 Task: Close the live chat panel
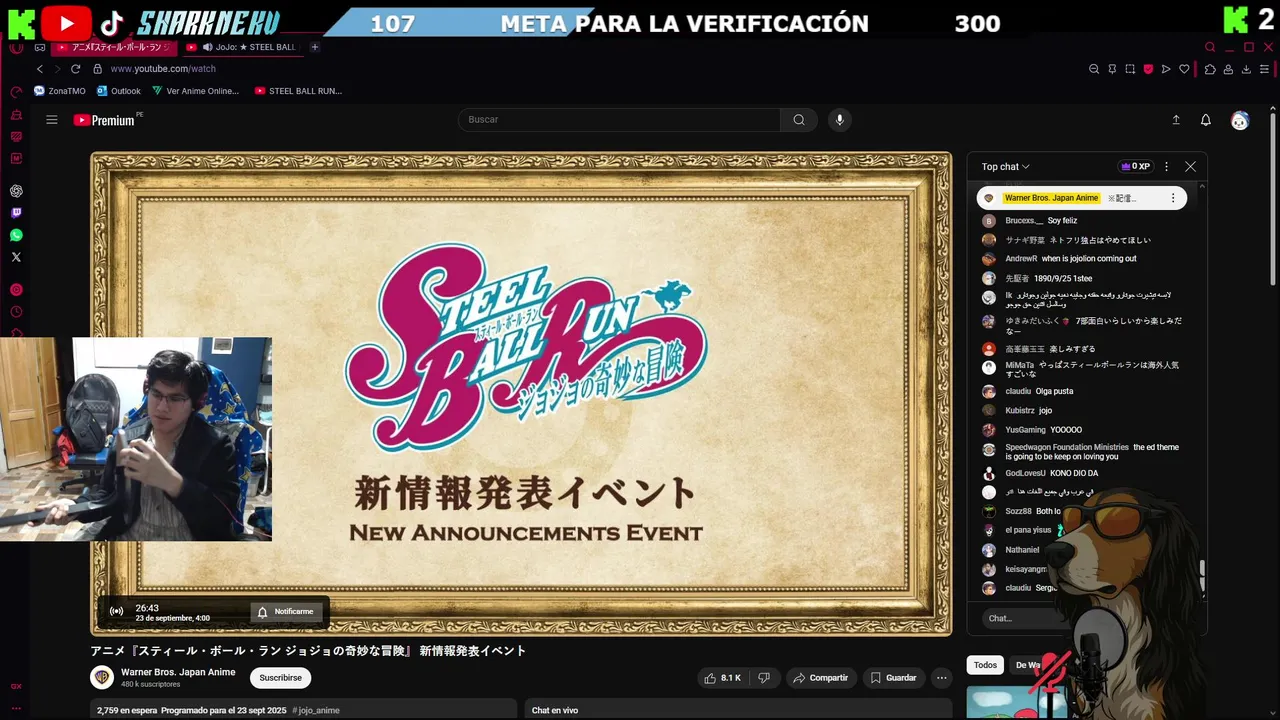coord(1190,167)
